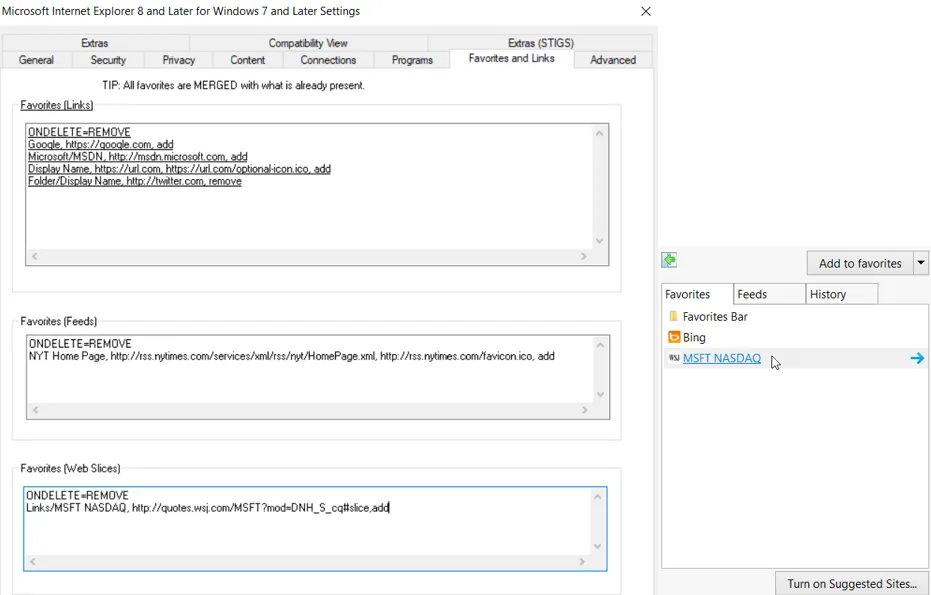Open the Add to favorites dropdown arrow

pos(921,263)
